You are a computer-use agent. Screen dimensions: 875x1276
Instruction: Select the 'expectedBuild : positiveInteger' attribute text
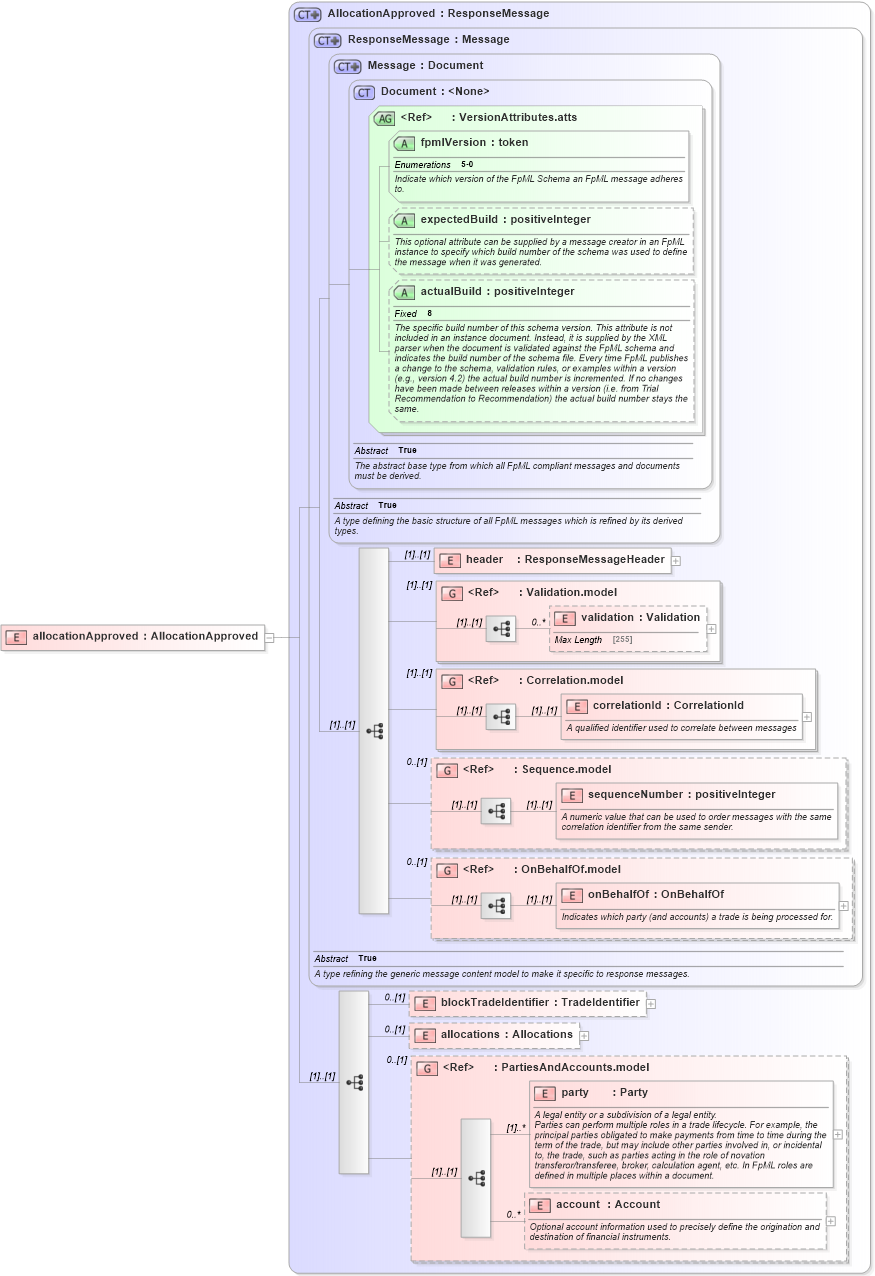coord(505,220)
